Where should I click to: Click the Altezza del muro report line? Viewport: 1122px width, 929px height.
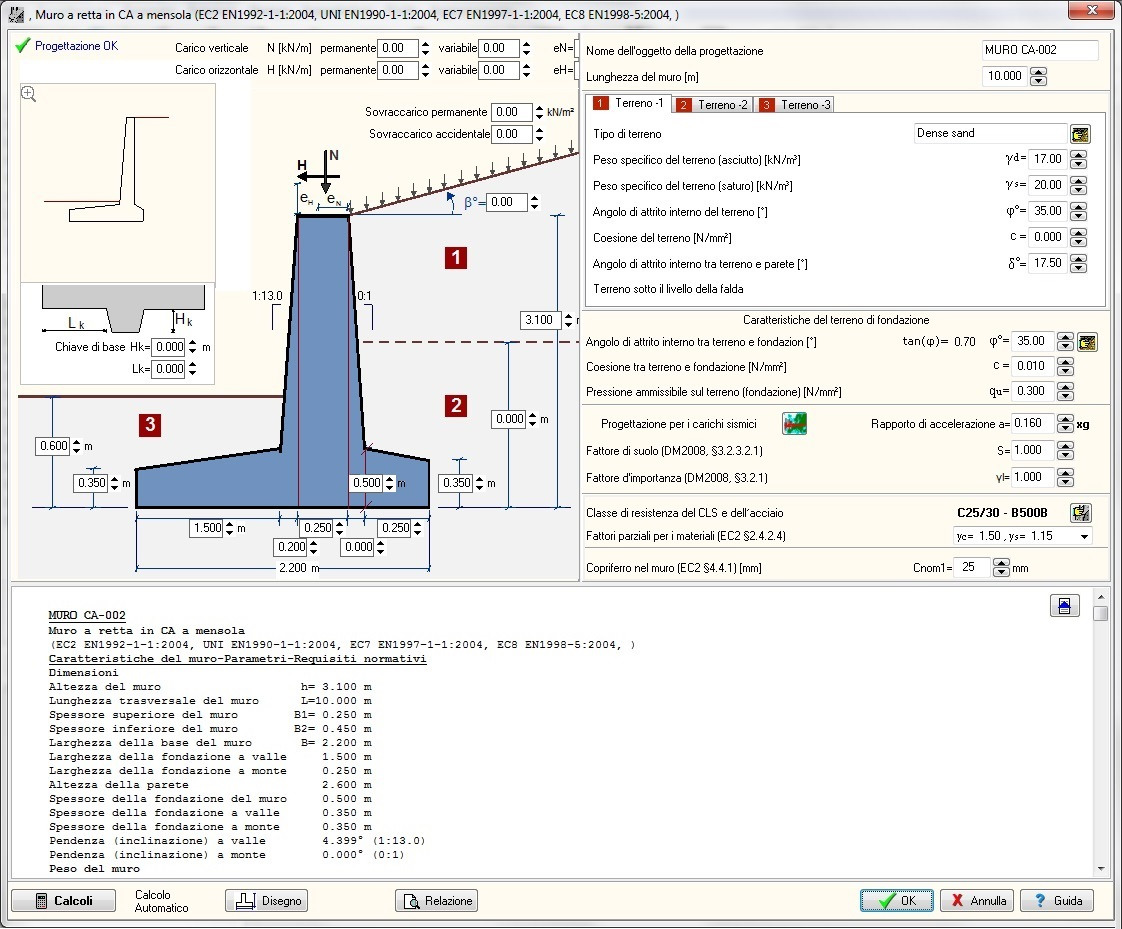coord(210,687)
